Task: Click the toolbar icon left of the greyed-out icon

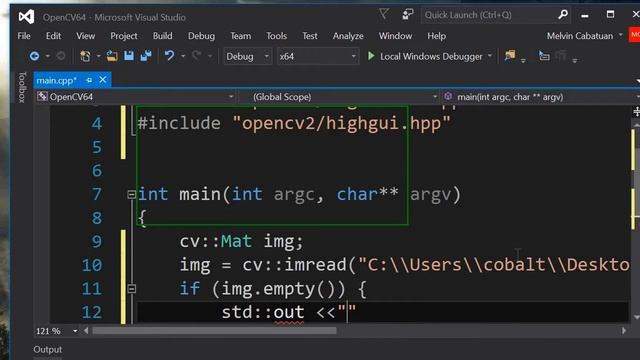Action: point(544,56)
